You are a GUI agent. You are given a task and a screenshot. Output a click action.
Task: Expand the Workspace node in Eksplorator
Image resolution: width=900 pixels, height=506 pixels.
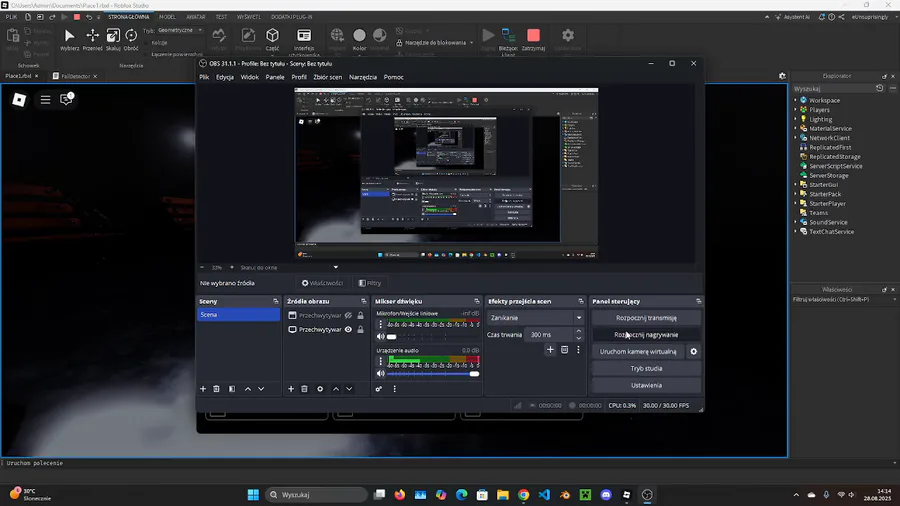tap(796, 100)
